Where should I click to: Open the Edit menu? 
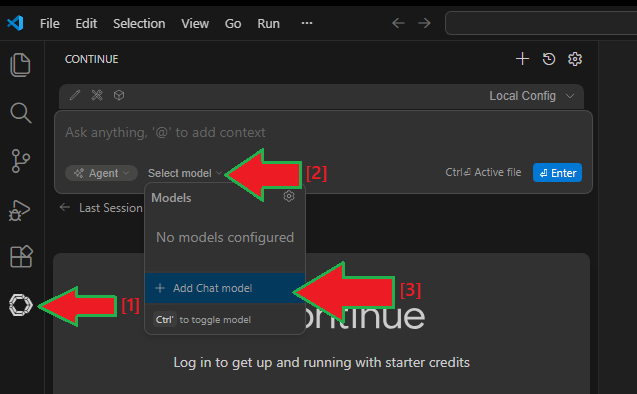[86, 24]
